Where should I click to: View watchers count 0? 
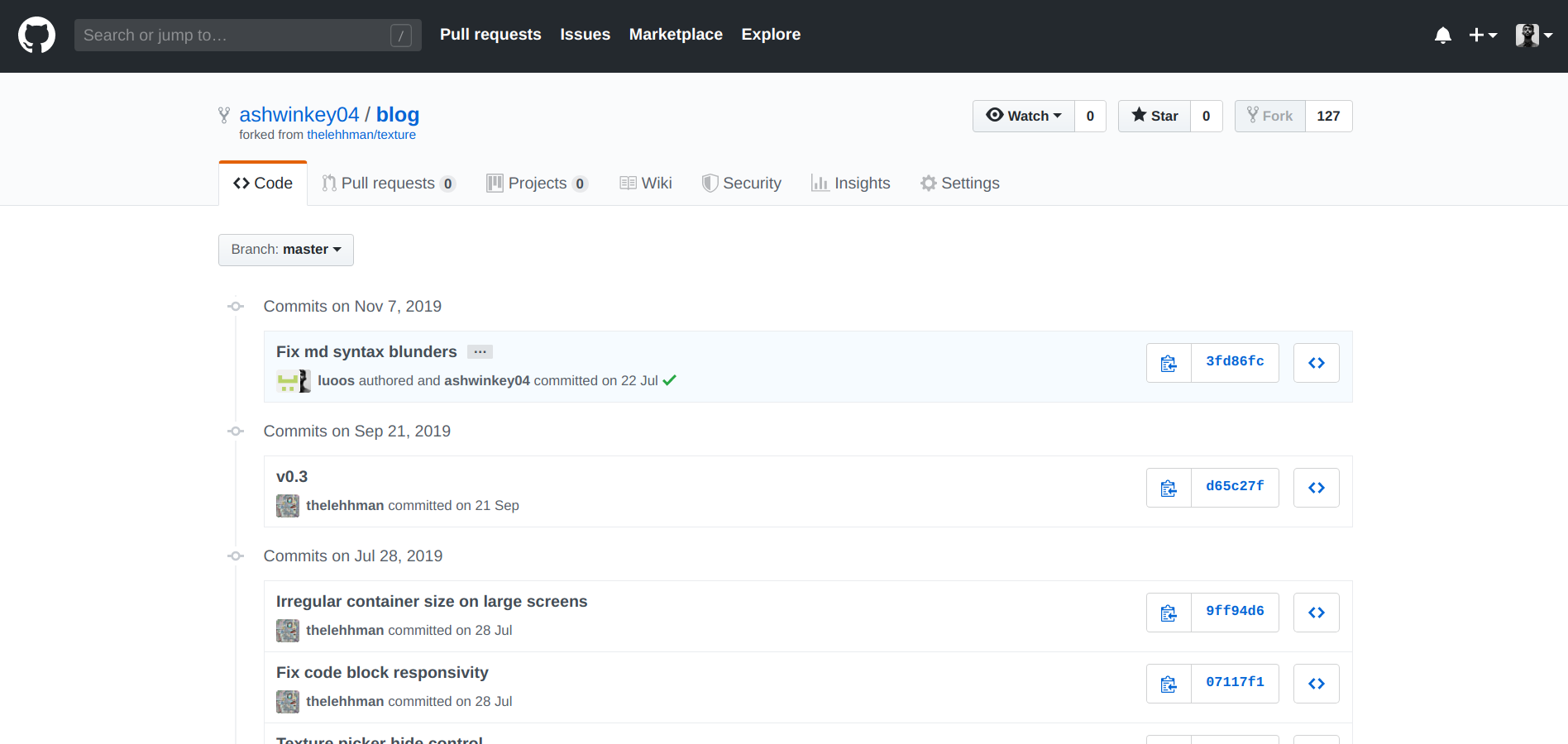1090,116
